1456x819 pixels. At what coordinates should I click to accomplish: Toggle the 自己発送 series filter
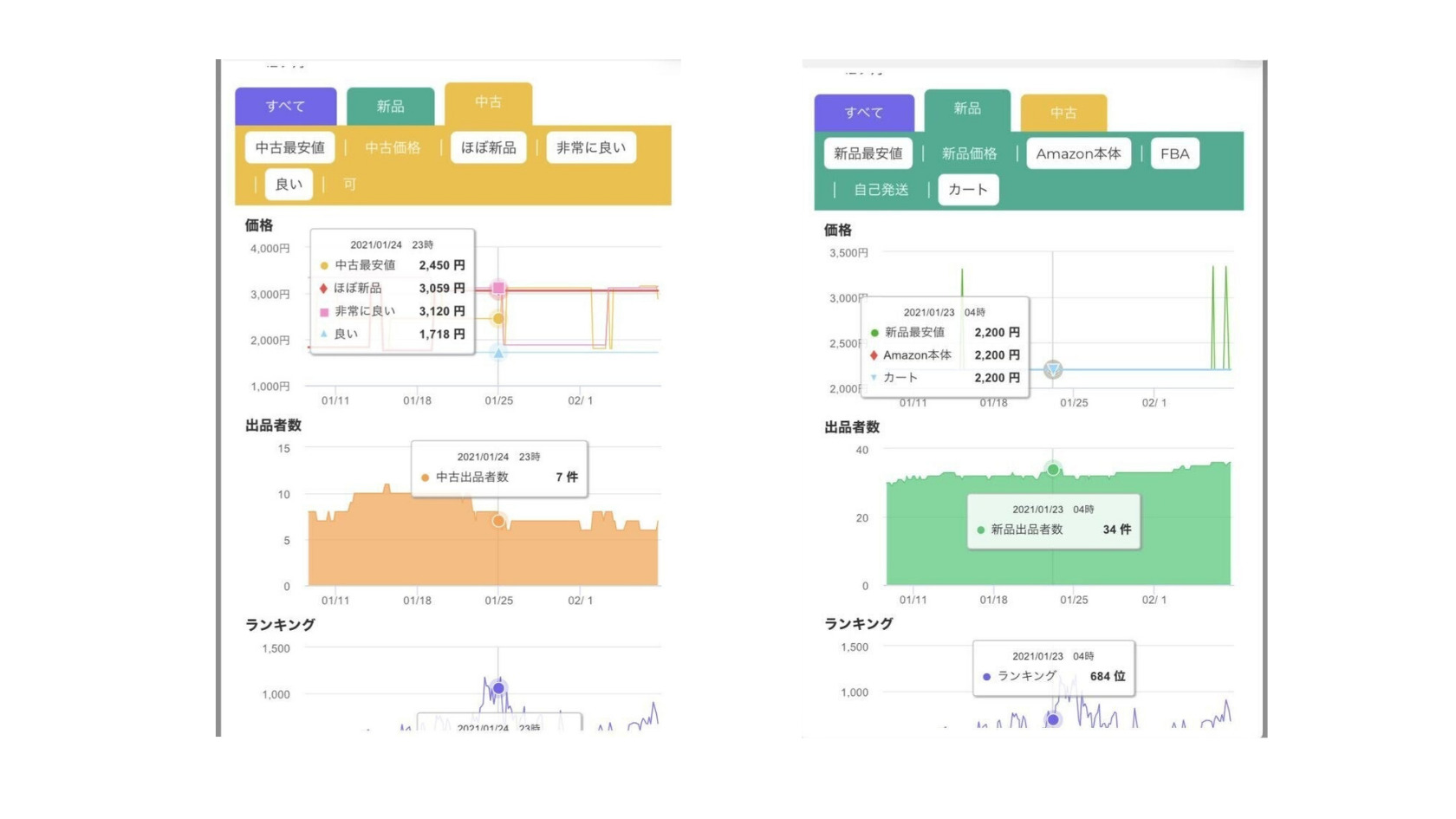point(881,190)
